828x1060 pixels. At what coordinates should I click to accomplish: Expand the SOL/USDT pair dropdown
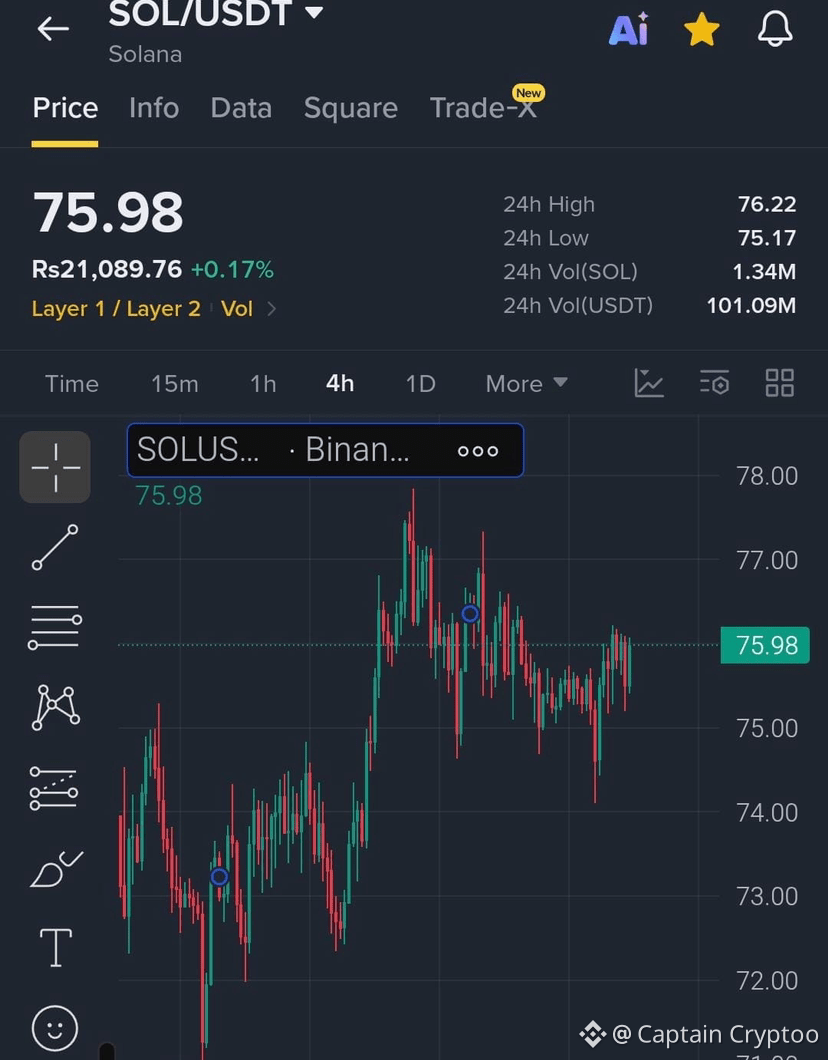(314, 12)
